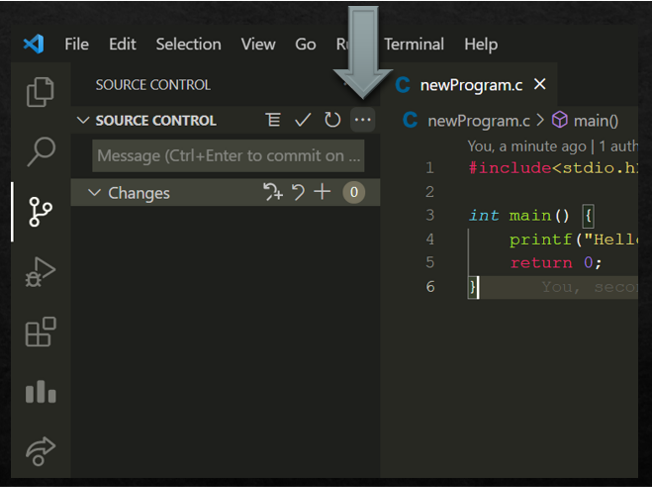Click the Changes count badge showing 0

(x=353, y=192)
